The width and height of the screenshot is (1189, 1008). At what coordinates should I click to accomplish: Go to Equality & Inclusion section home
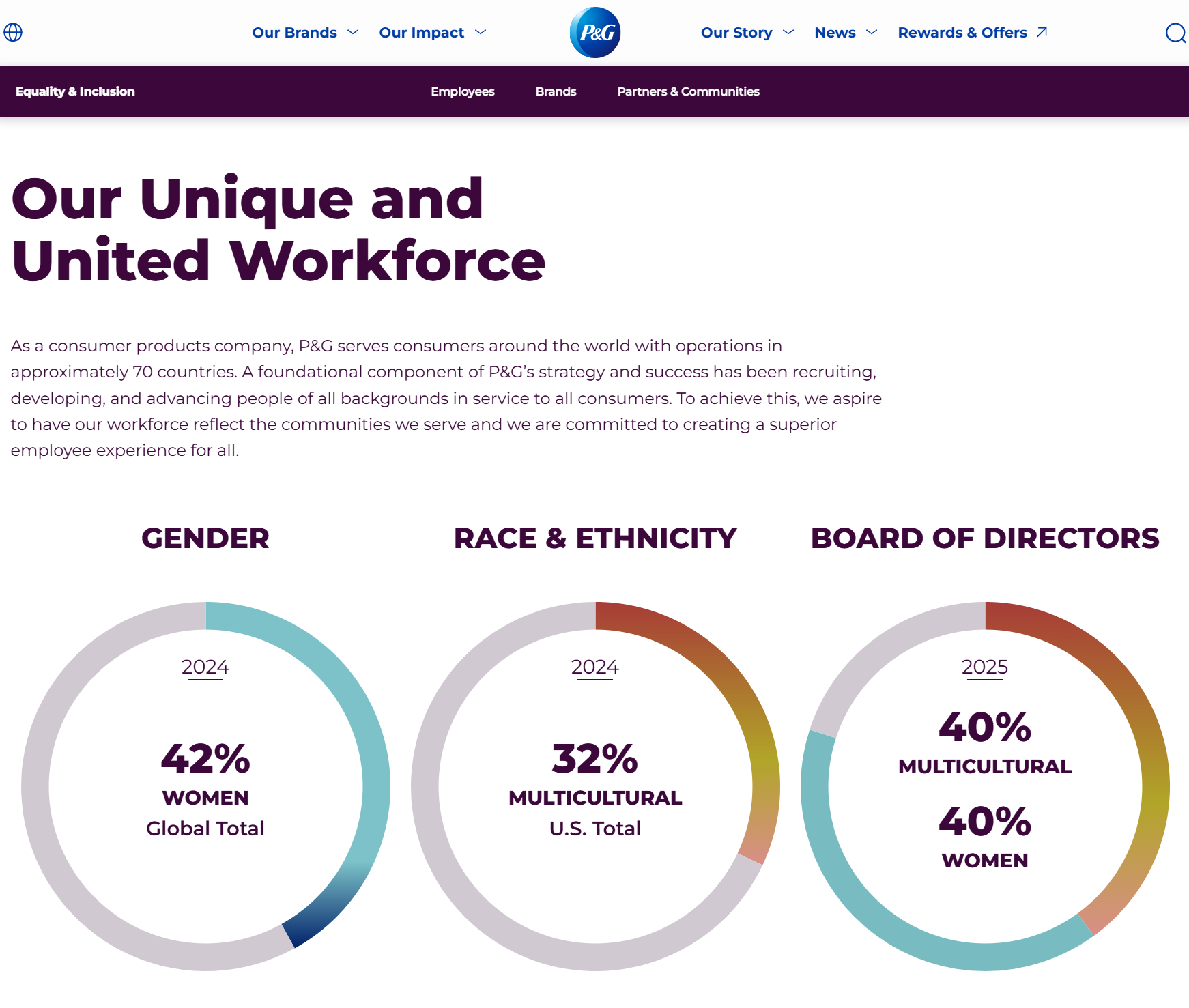75,91
